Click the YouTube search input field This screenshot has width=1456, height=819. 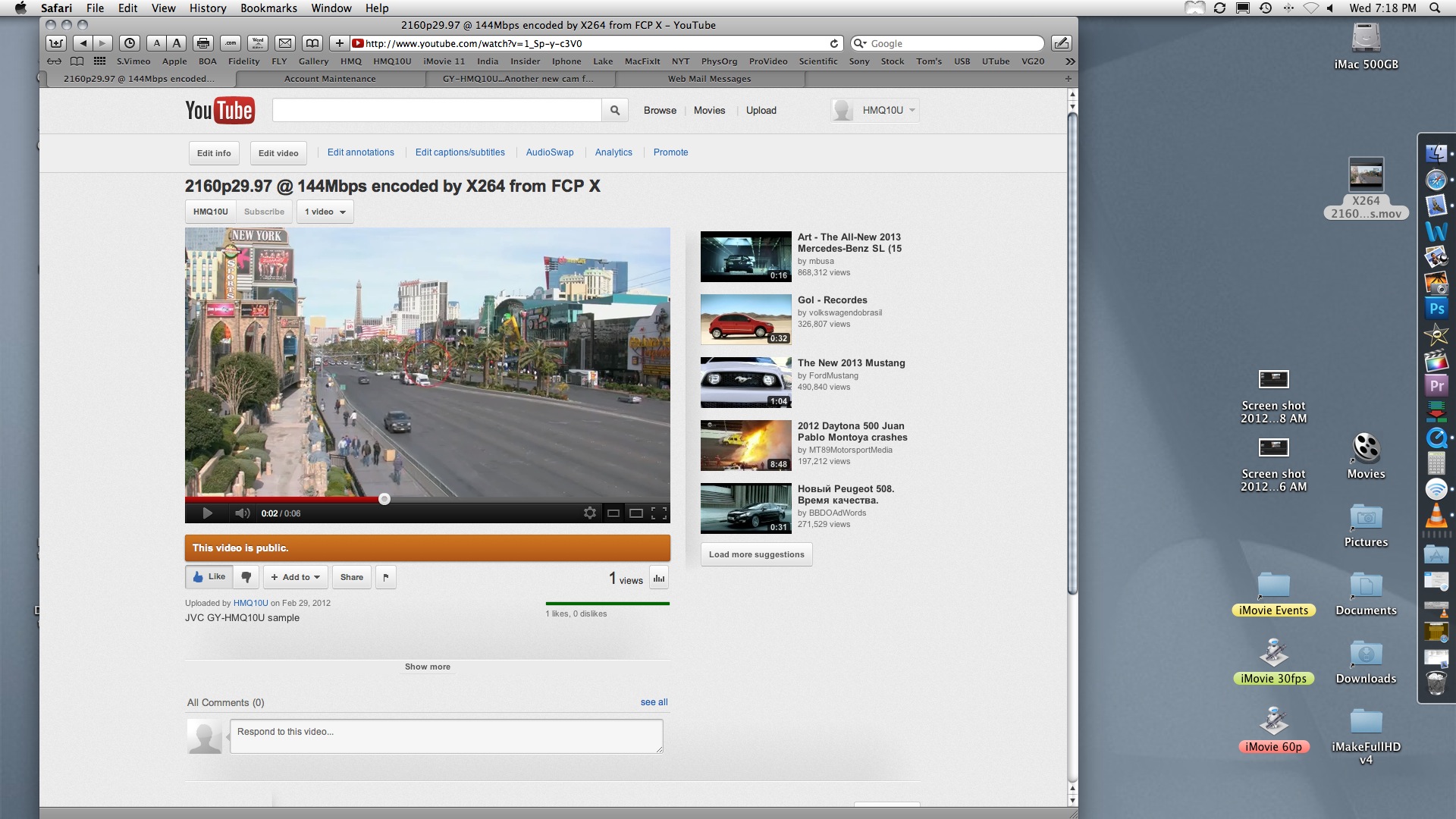click(437, 111)
